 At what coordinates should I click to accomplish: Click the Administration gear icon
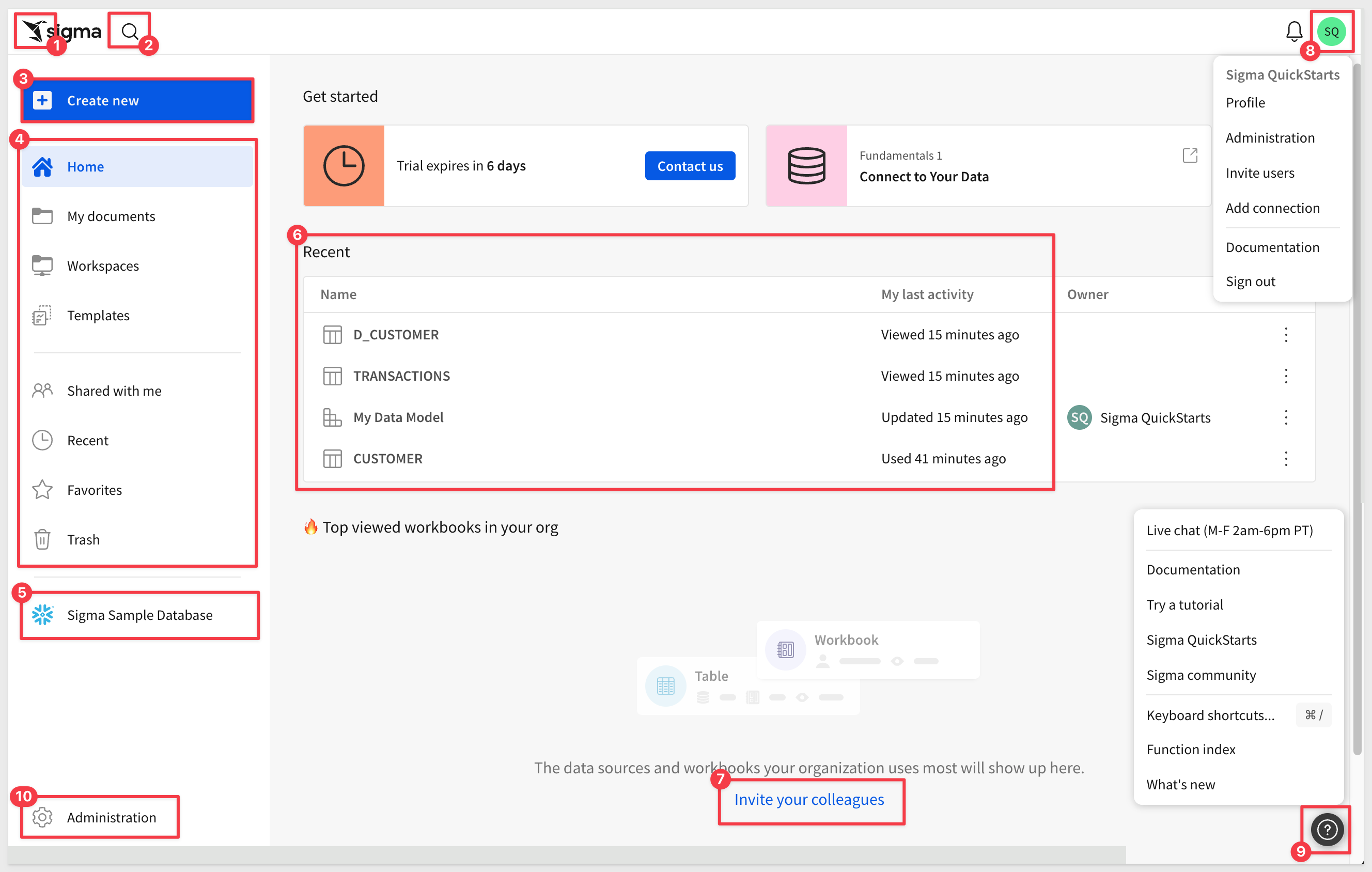click(x=42, y=817)
